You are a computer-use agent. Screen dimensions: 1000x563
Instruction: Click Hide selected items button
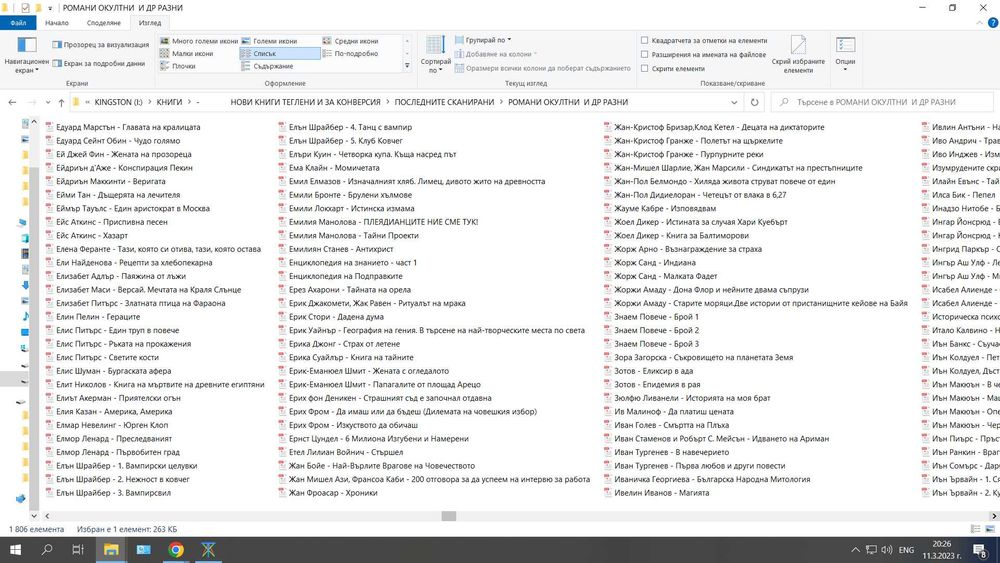tap(798, 55)
